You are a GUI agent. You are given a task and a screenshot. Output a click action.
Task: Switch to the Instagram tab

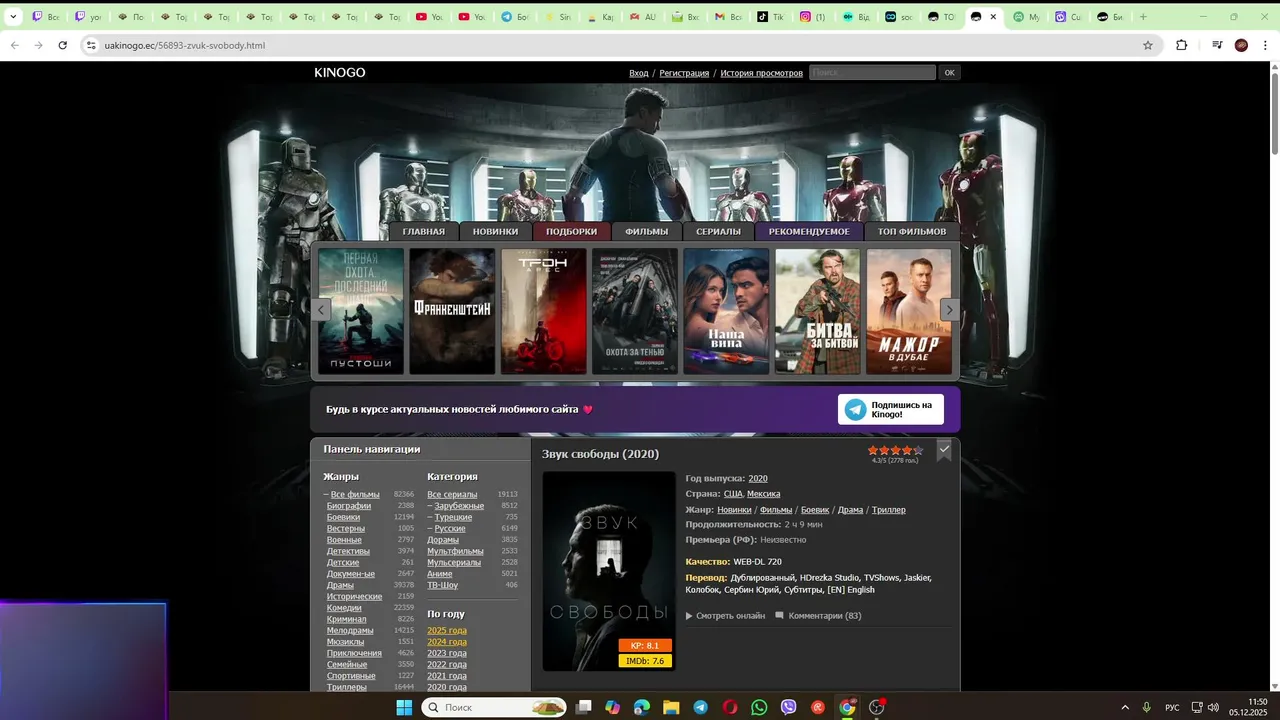(812, 17)
